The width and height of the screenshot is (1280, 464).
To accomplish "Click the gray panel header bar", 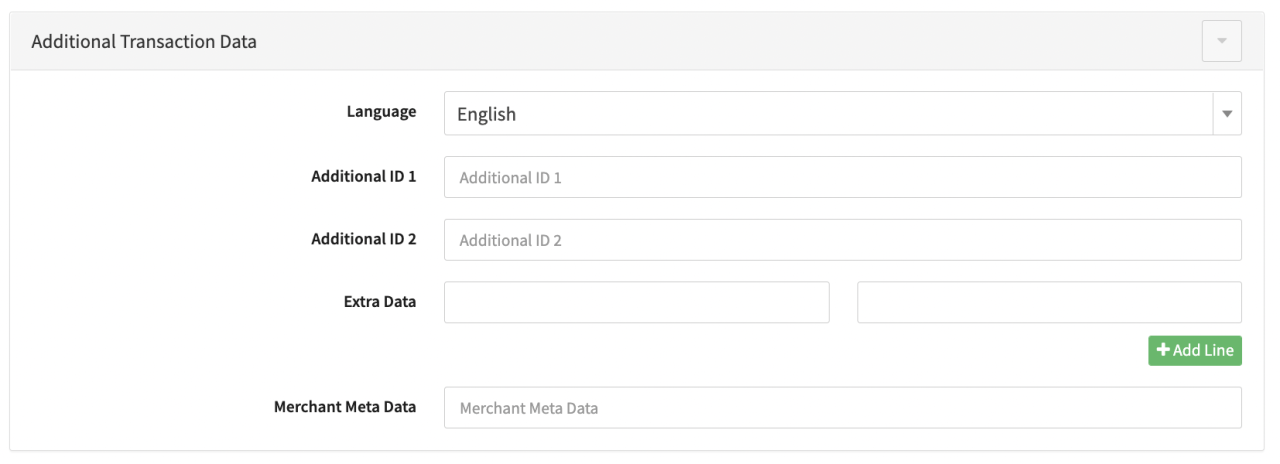I will (700, 42).
